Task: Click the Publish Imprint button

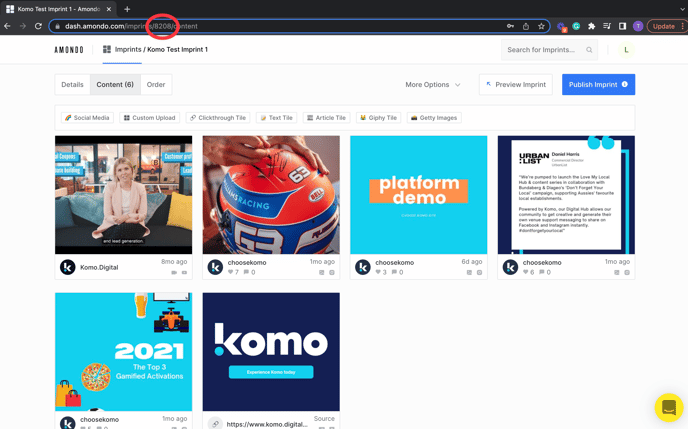Action: click(x=598, y=84)
